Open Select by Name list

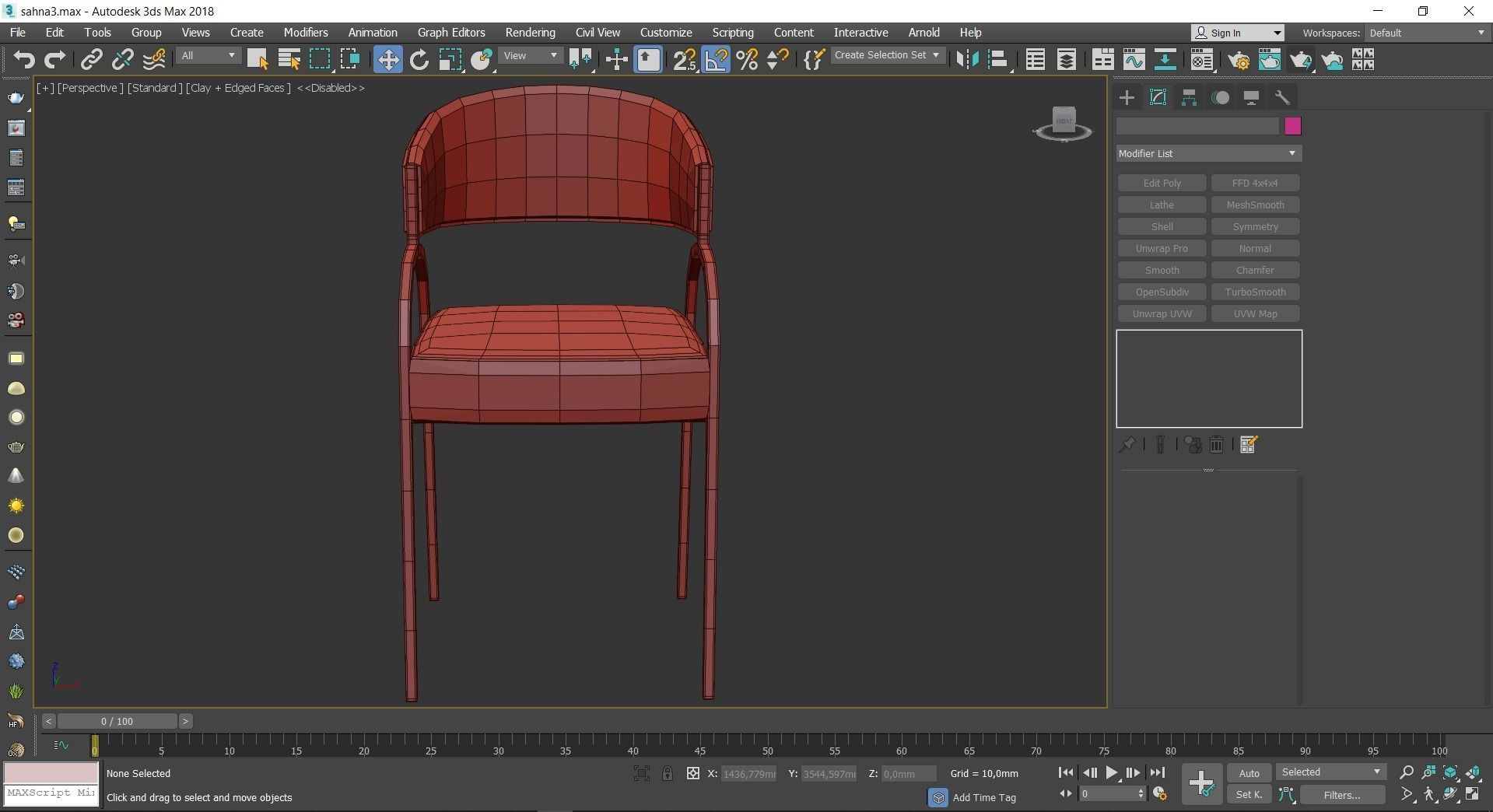click(289, 60)
